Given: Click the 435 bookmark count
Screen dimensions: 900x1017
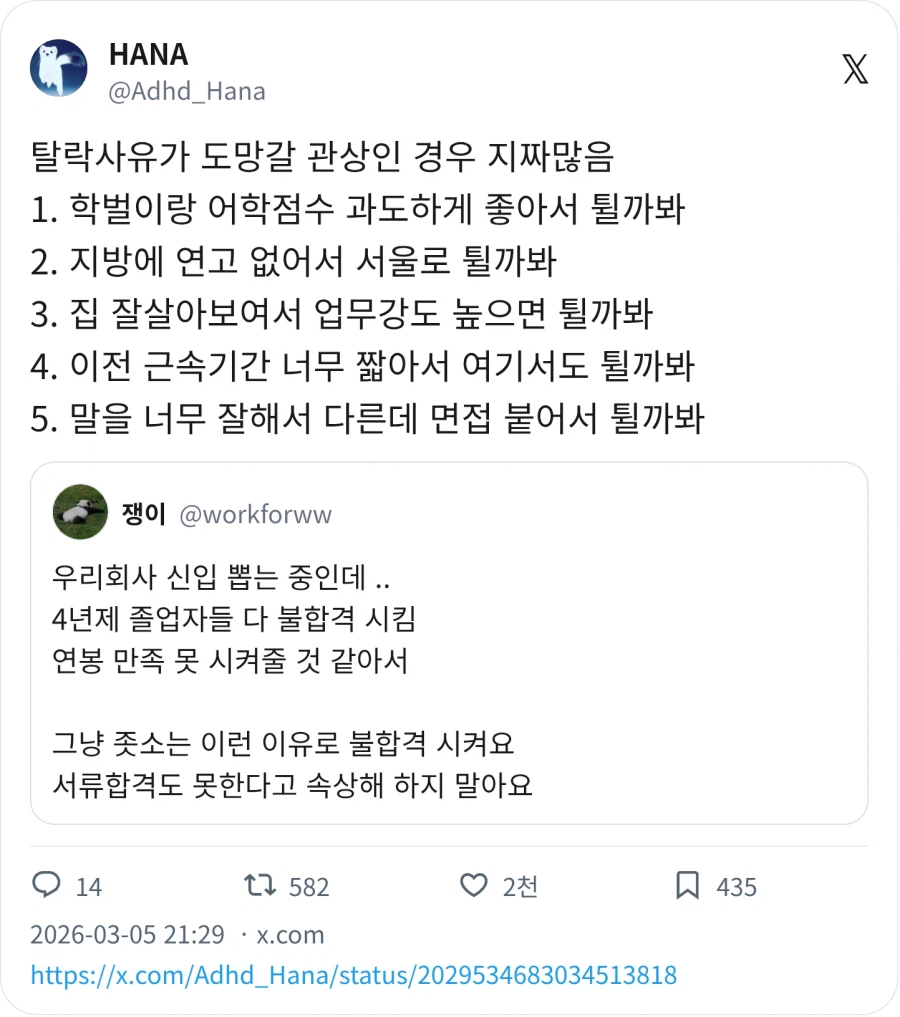Looking at the screenshot, I should pos(737,885).
